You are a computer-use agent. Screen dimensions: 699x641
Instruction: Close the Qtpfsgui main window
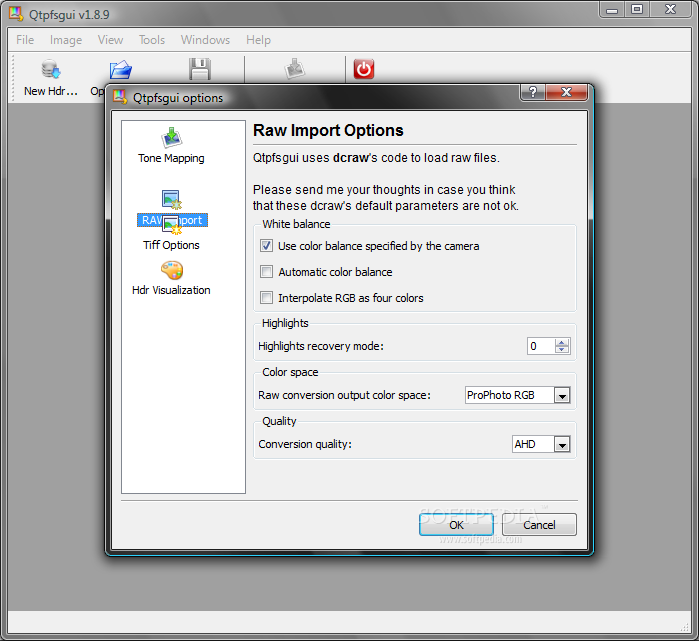pos(670,9)
